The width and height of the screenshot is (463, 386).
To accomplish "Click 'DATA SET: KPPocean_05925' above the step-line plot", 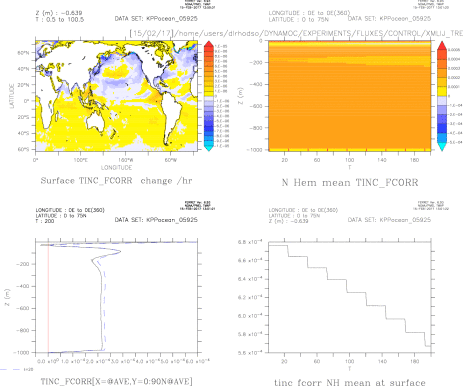I will pos(389,220).
